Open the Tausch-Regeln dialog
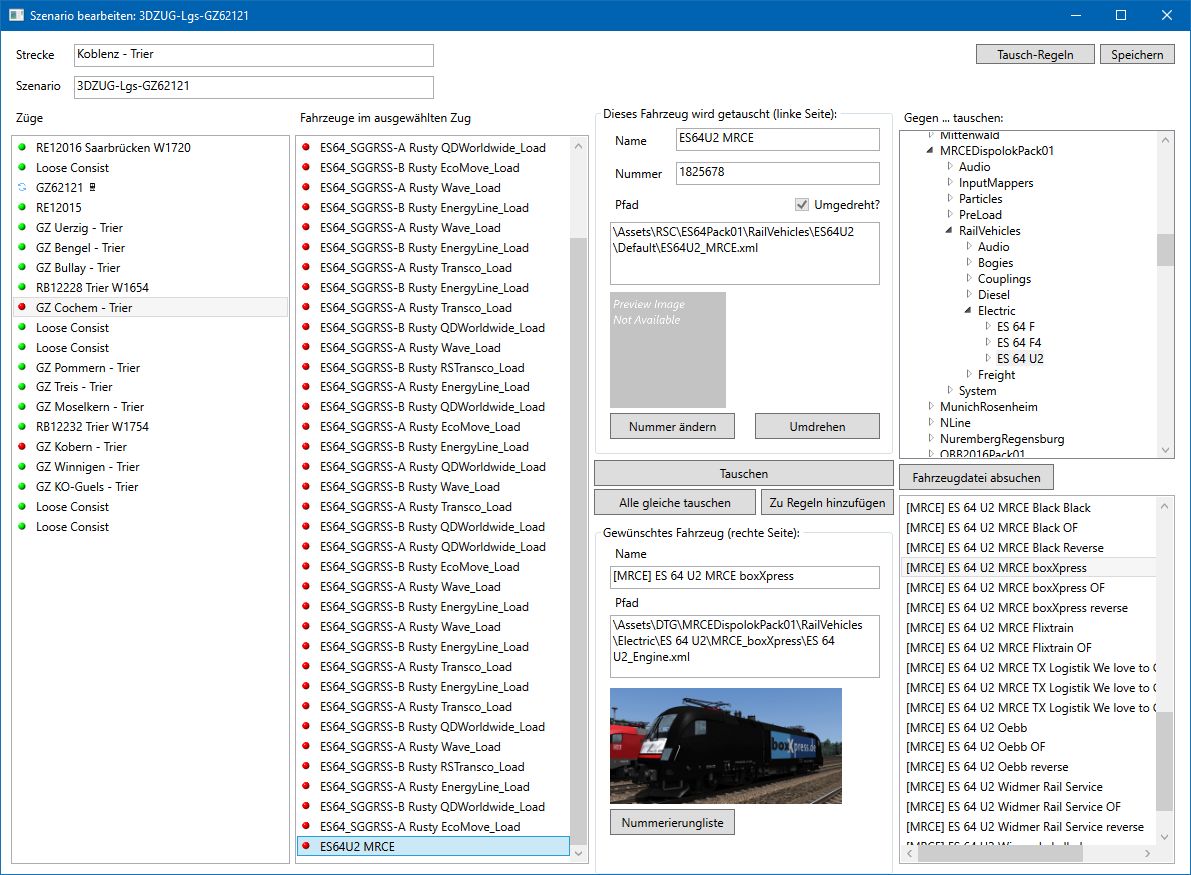1191x875 pixels. coord(1035,55)
